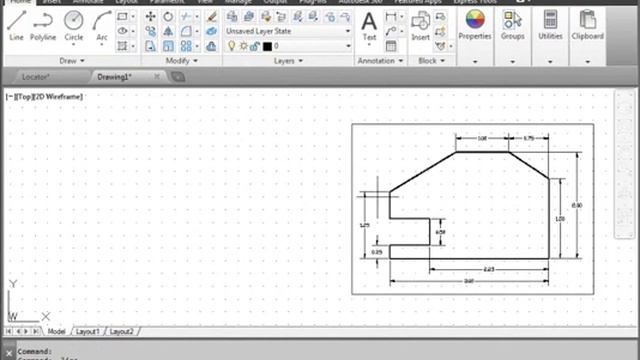Switch to the Locator drawing tab

(x=36, y=77)
